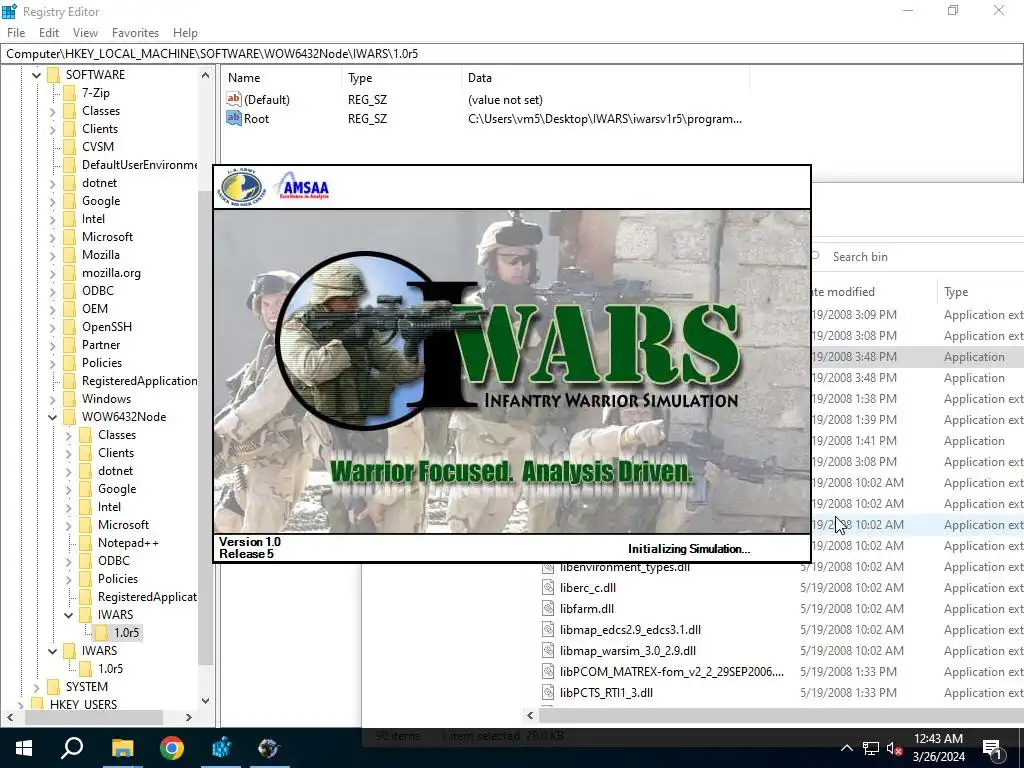This screenshot has height=768, width=1024.
Task: Select the Notepad++ key folder icon
Action: [x=85, y=543]
